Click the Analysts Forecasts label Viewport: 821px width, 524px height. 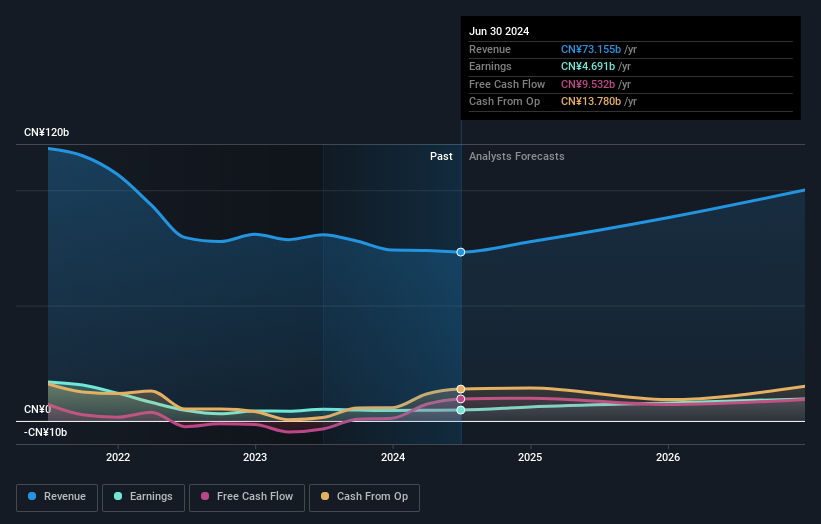tap(517, 156)
